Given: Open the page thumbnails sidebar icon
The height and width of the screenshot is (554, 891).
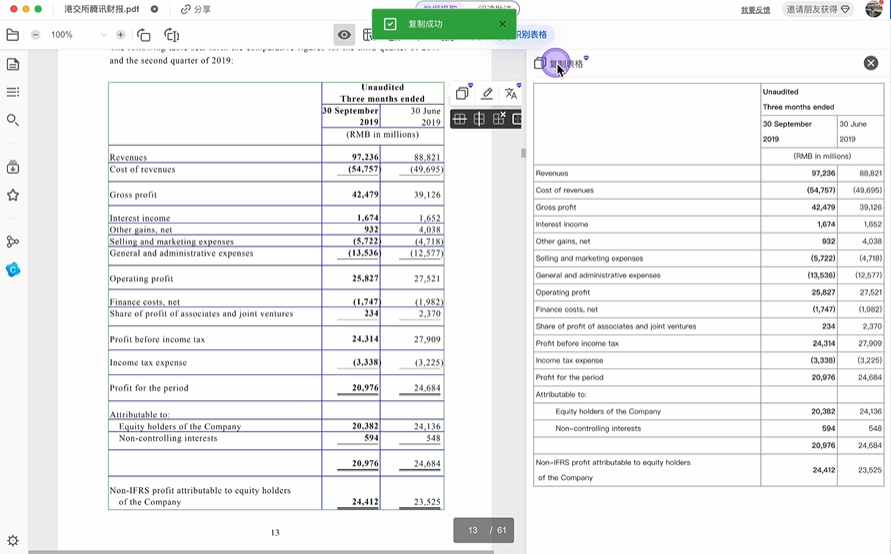Looking at the screenshot, I should 13,64.
